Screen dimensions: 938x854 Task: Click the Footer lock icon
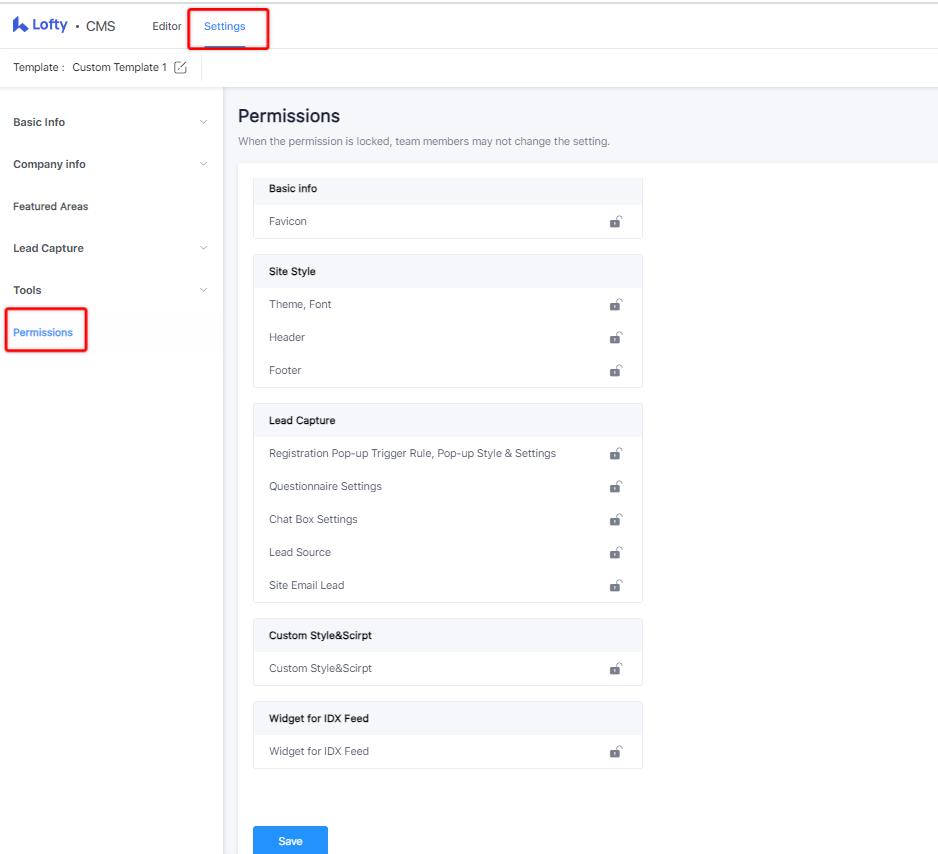pyautogui.click(x=616, y=371)
